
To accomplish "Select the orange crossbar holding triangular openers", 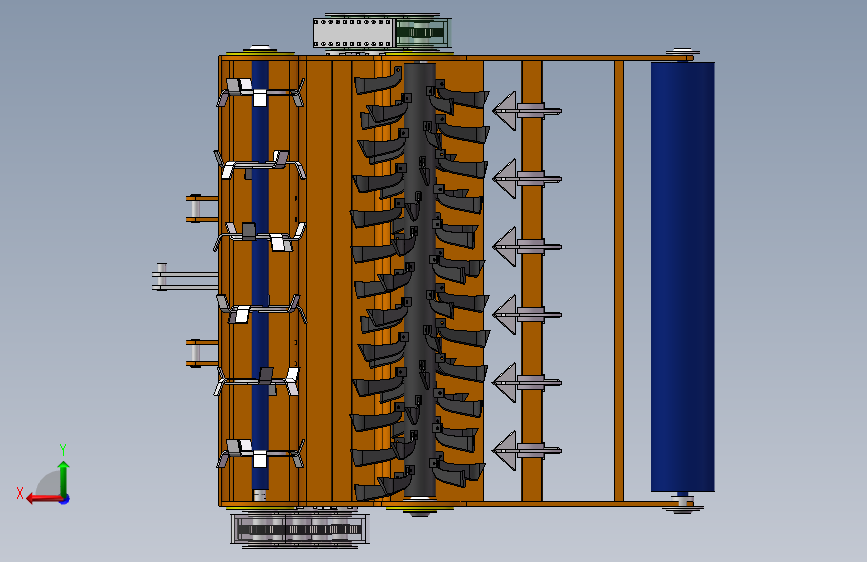I will (532, 281).
